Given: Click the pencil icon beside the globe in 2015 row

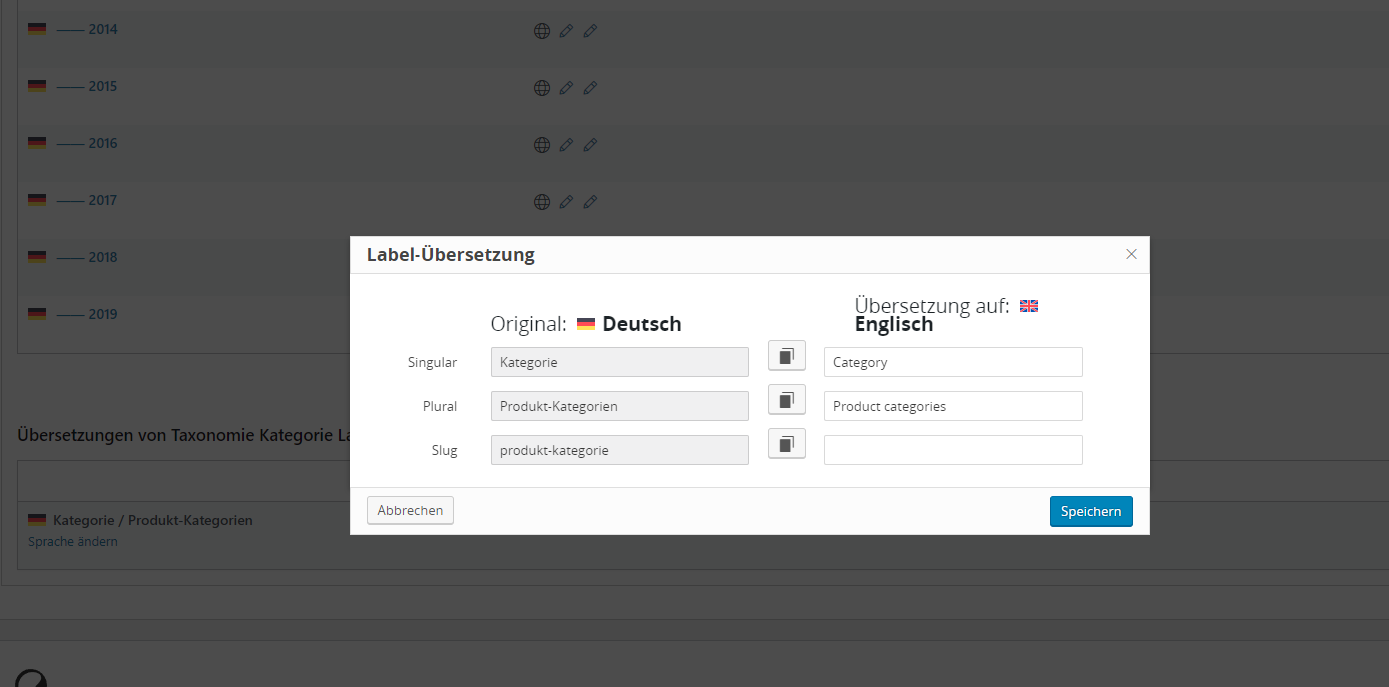Looking at the screenshot, I should pyautogui.click(x=566, y=88).
